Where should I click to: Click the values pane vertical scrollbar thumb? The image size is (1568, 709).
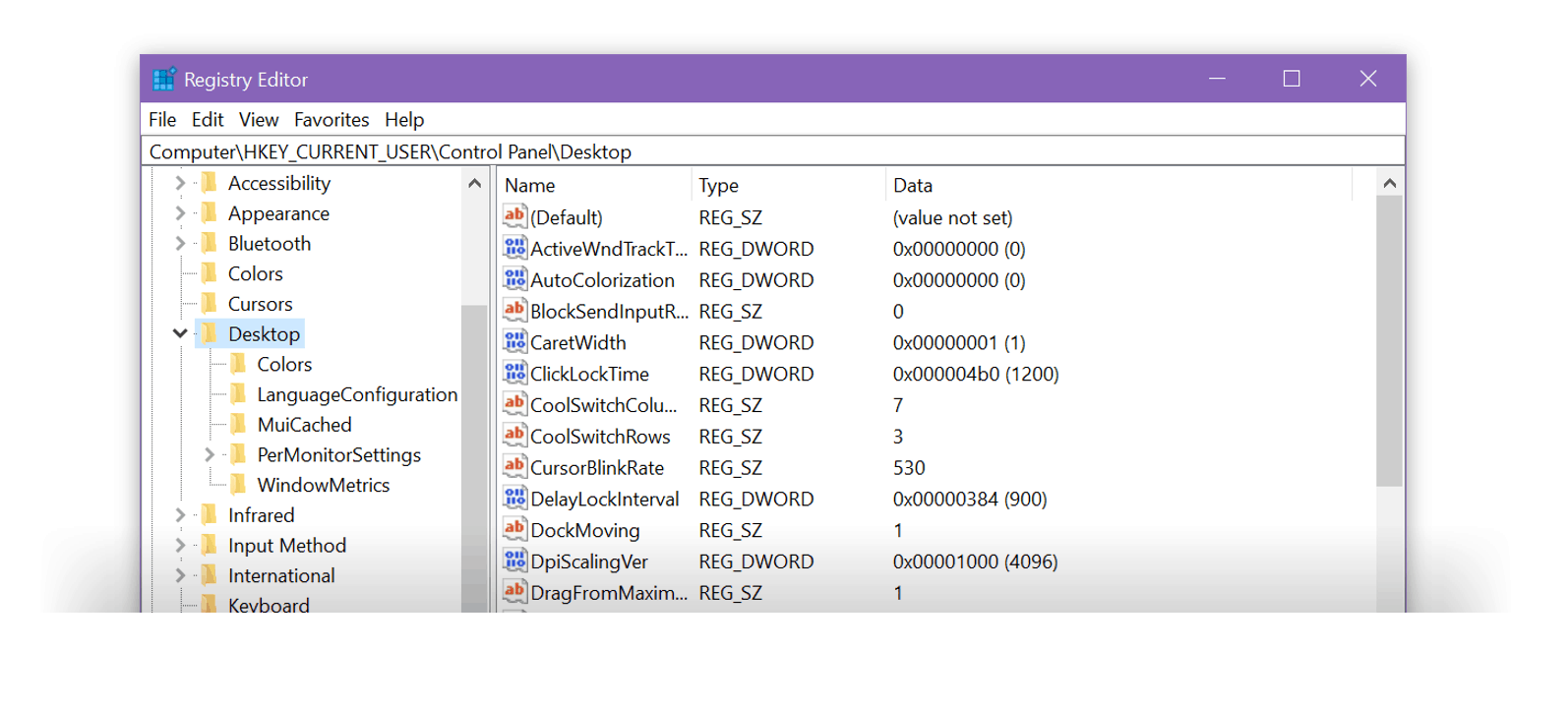pos(1389,341)
